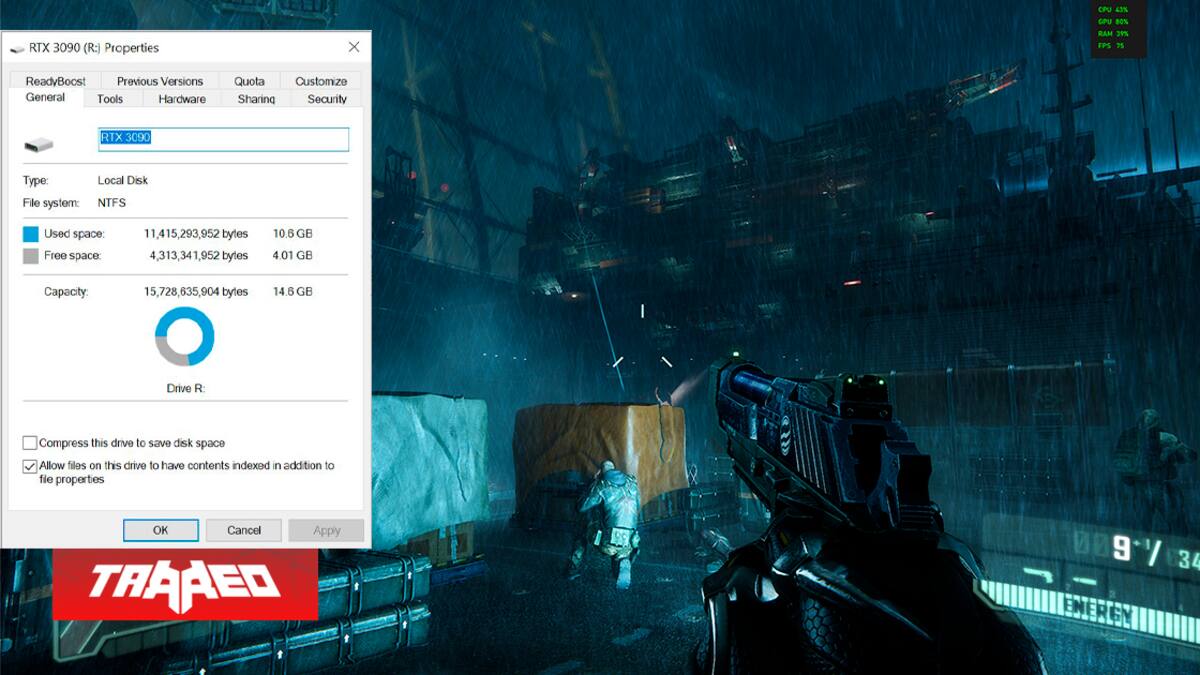Click the '15,728,635,904 bytes' capacity value
The image size is (1200, 675).
click(196, 292)
